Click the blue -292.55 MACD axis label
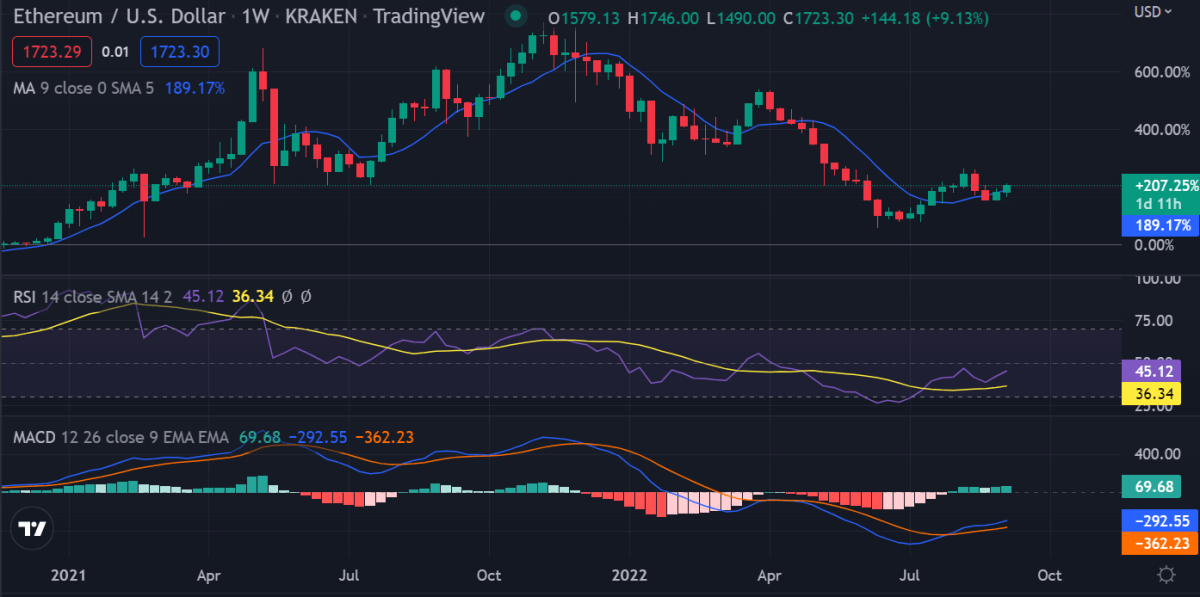Image resolution: width=1200 pixels, height=597 pixels. pyautogui.click(x=1161, y=520)
